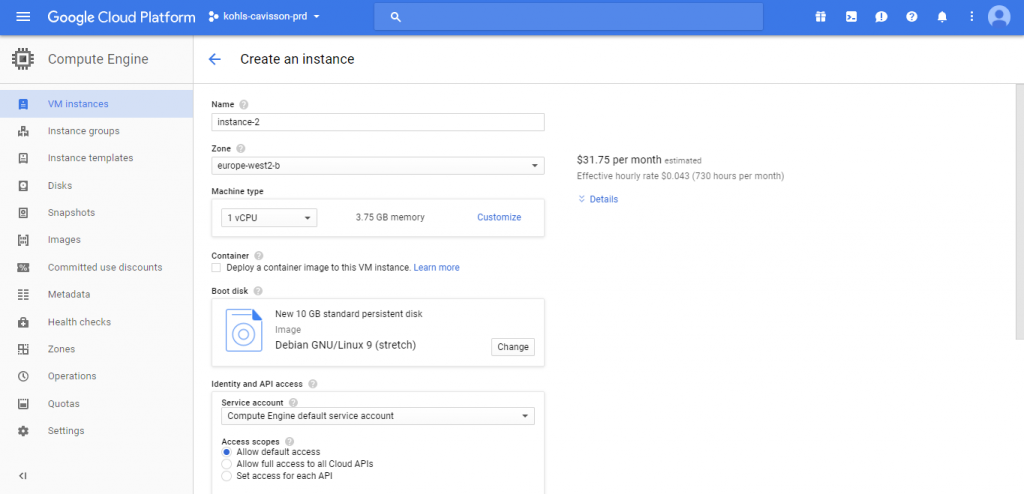Click the gift free trial icon

[820, 17]
